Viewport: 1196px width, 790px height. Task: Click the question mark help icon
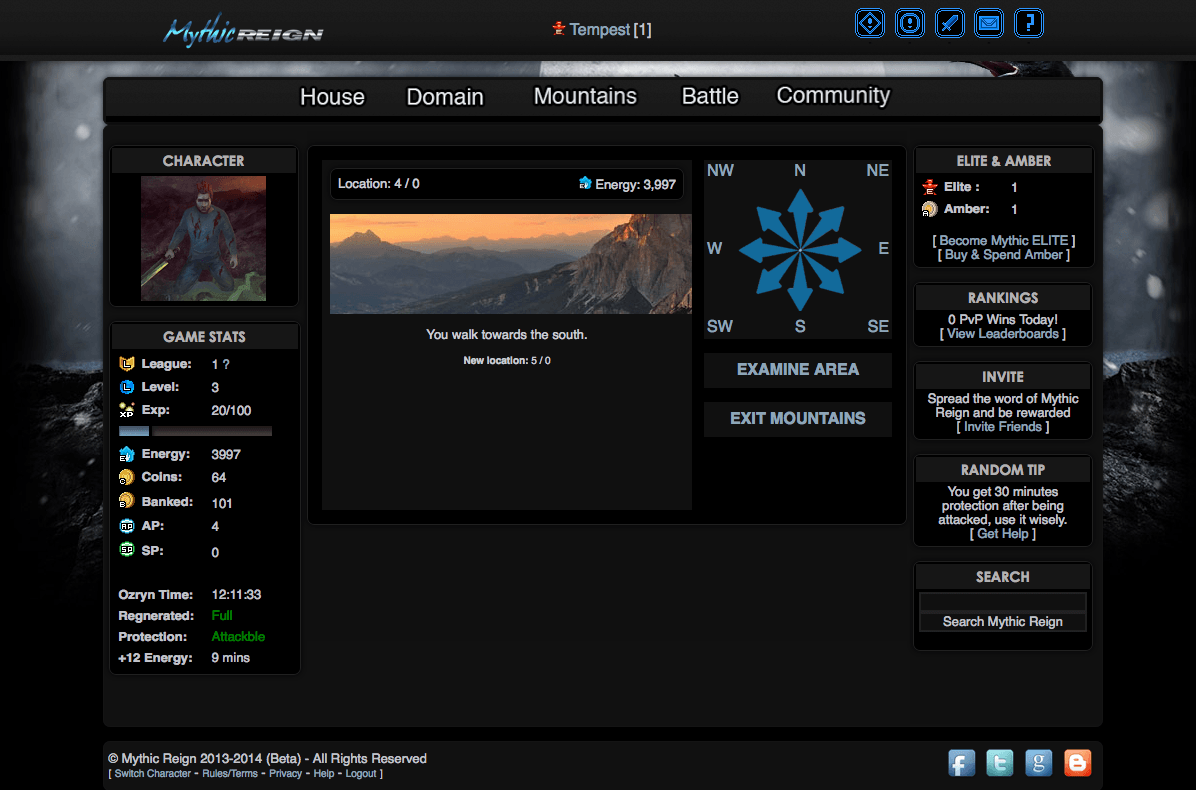1029,23
